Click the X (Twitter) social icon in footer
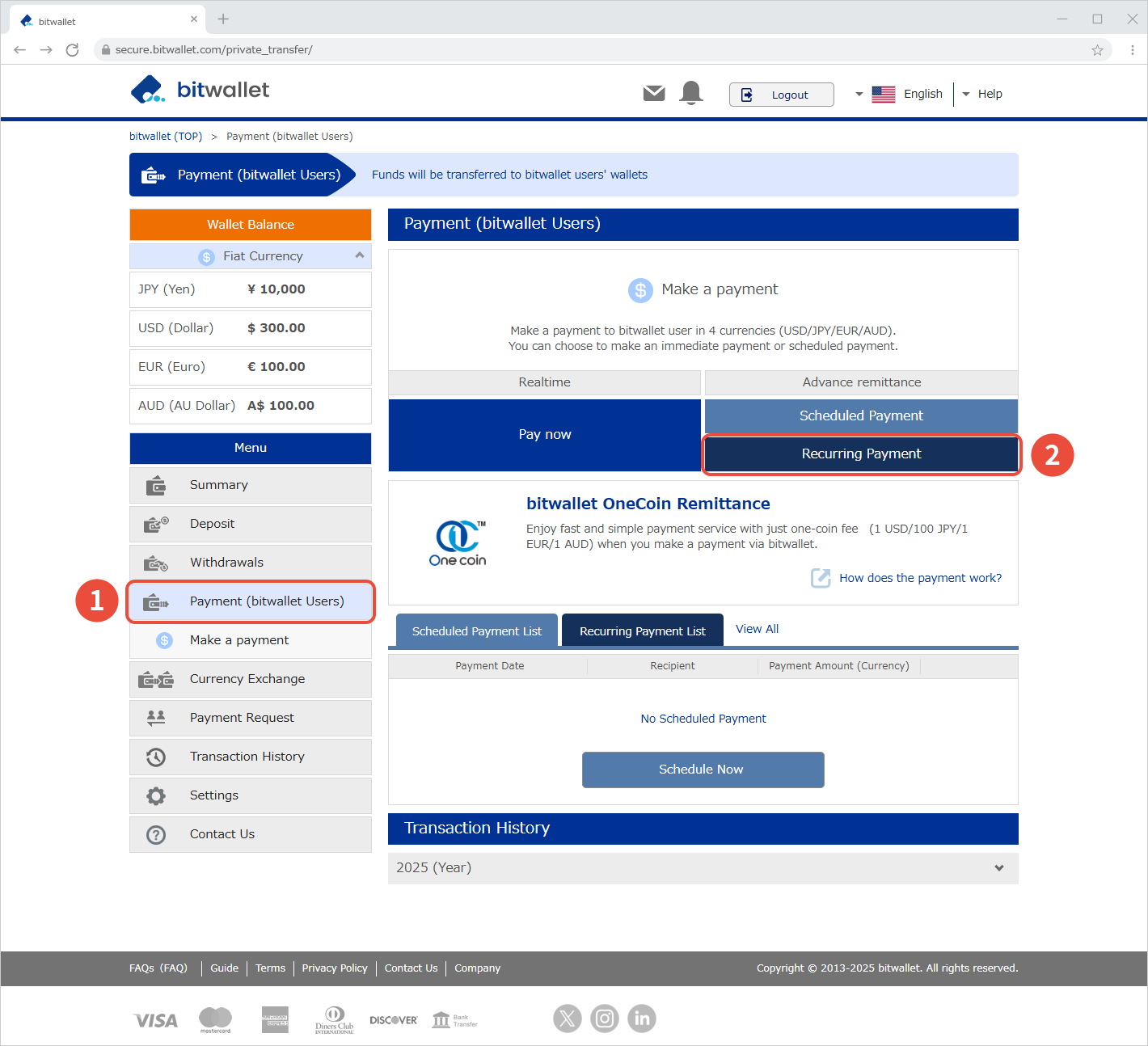The width and height of the screenshot is (1148, 1046). pos(568,1019)
